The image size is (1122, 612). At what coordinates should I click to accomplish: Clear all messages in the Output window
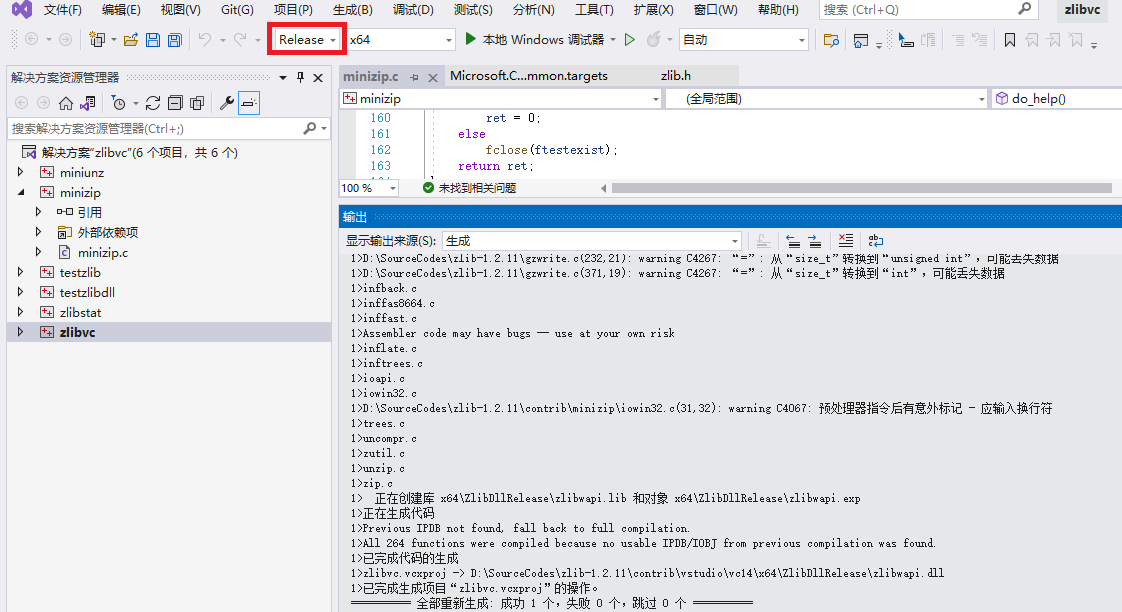(x=845, y=240)
